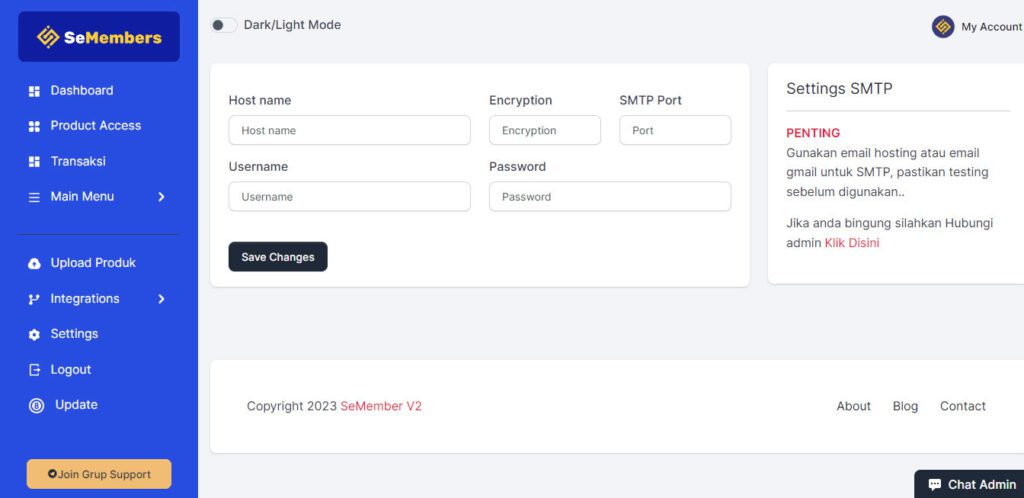
Task: Follow the Klik Disini link
Action: pos(852,243)
